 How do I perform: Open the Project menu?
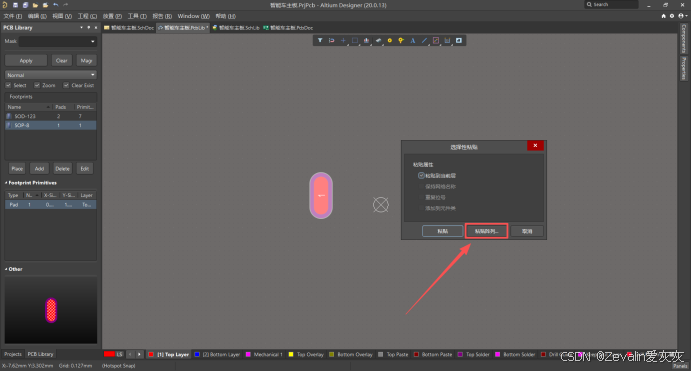point(87,16)
